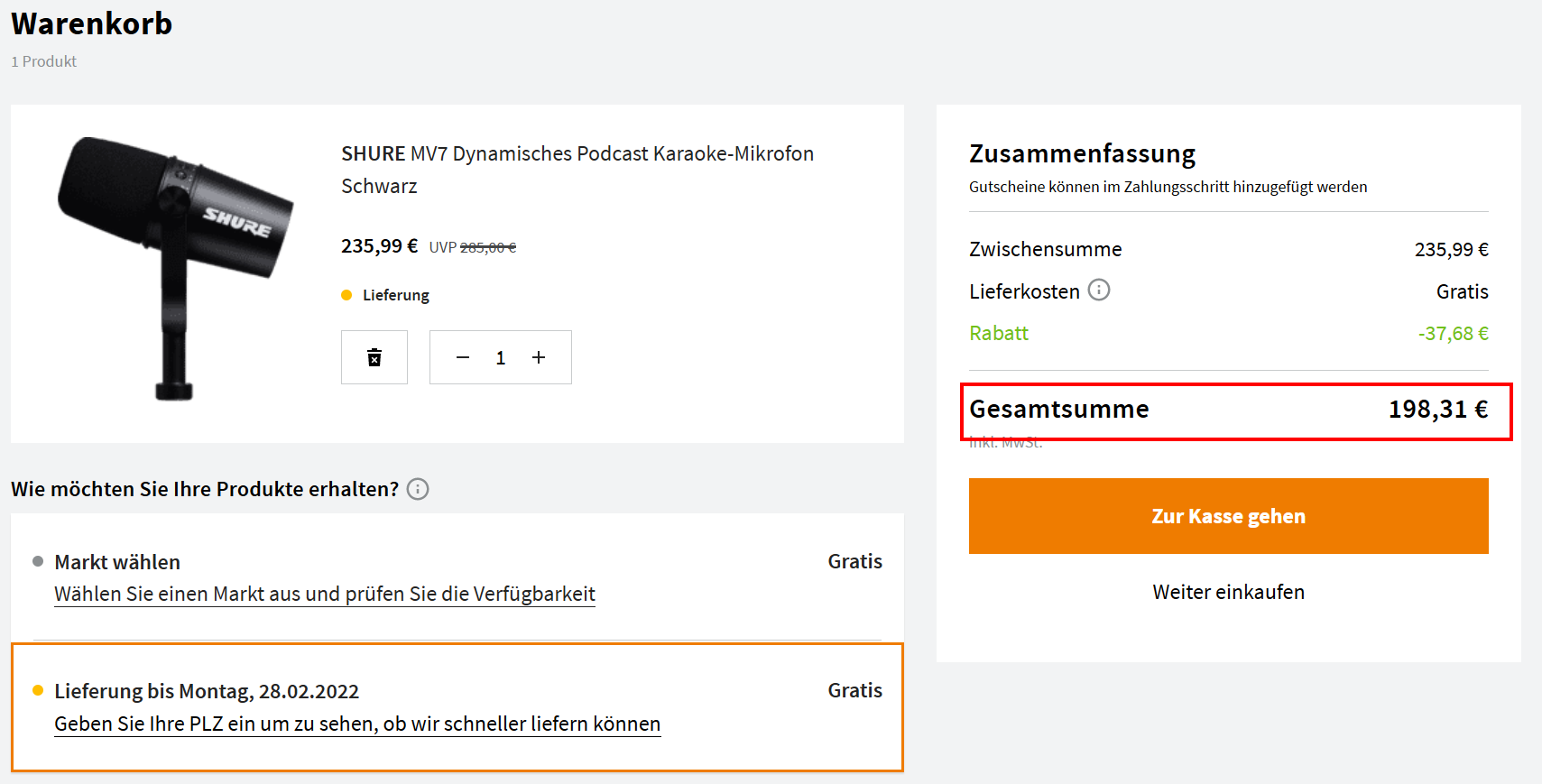Image resolution: width=1542 pixels, height=784 pixels.
Task: Click the Warenkorb page heading
Action: click(x=92, y=24)
